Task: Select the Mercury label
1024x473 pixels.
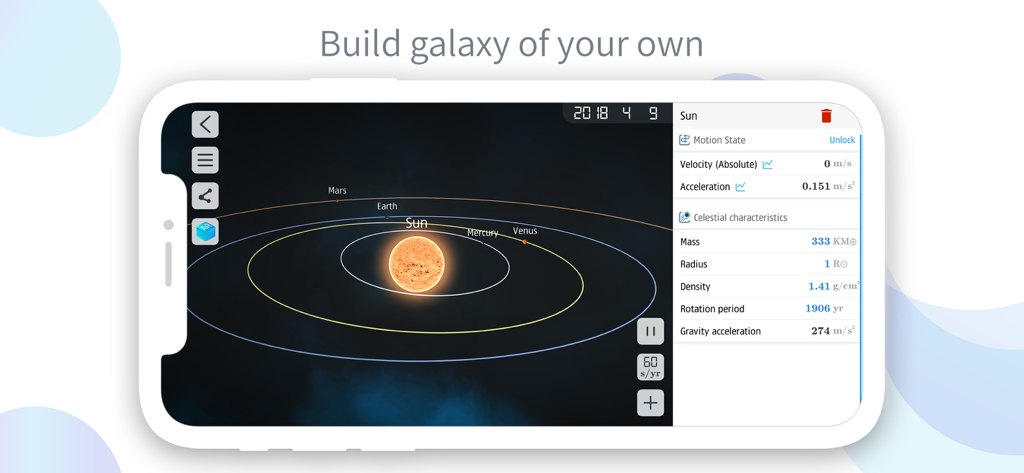Action: click(483, 233)
